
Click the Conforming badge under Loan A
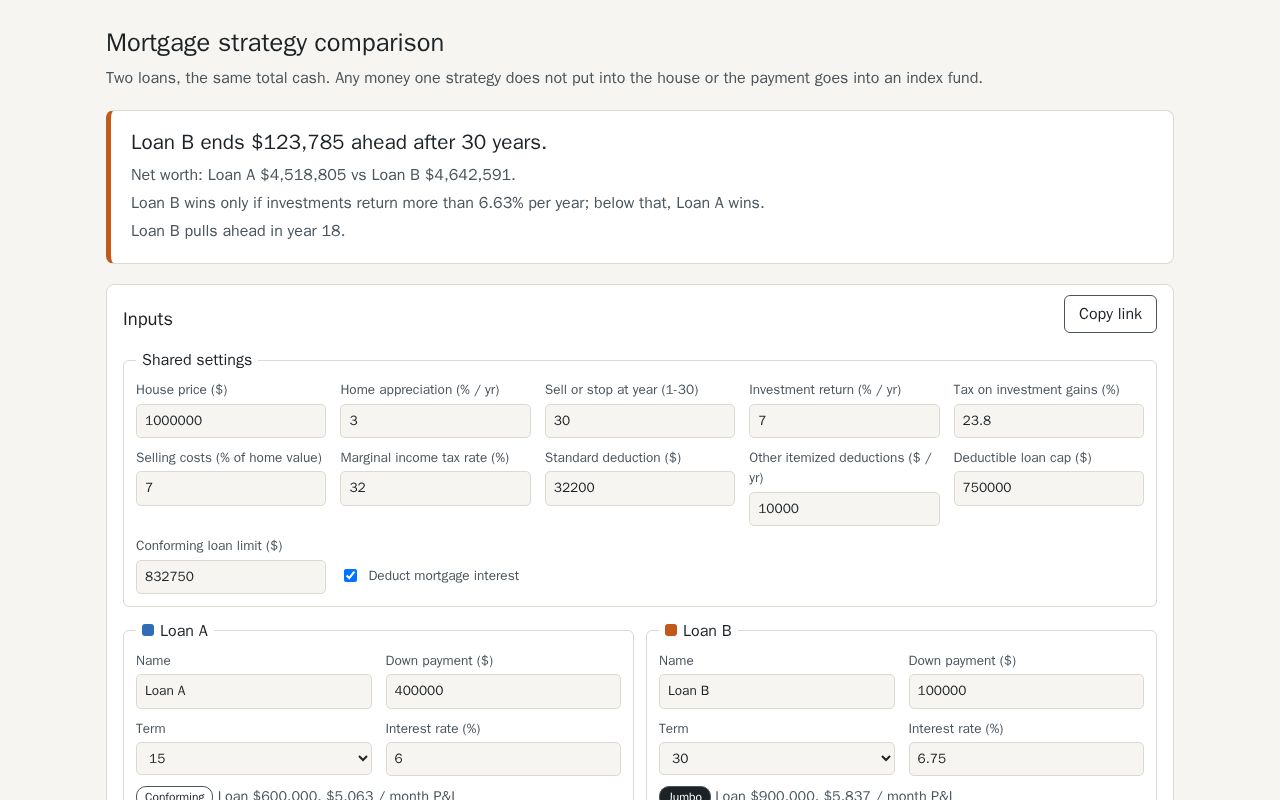click(174, 795)
